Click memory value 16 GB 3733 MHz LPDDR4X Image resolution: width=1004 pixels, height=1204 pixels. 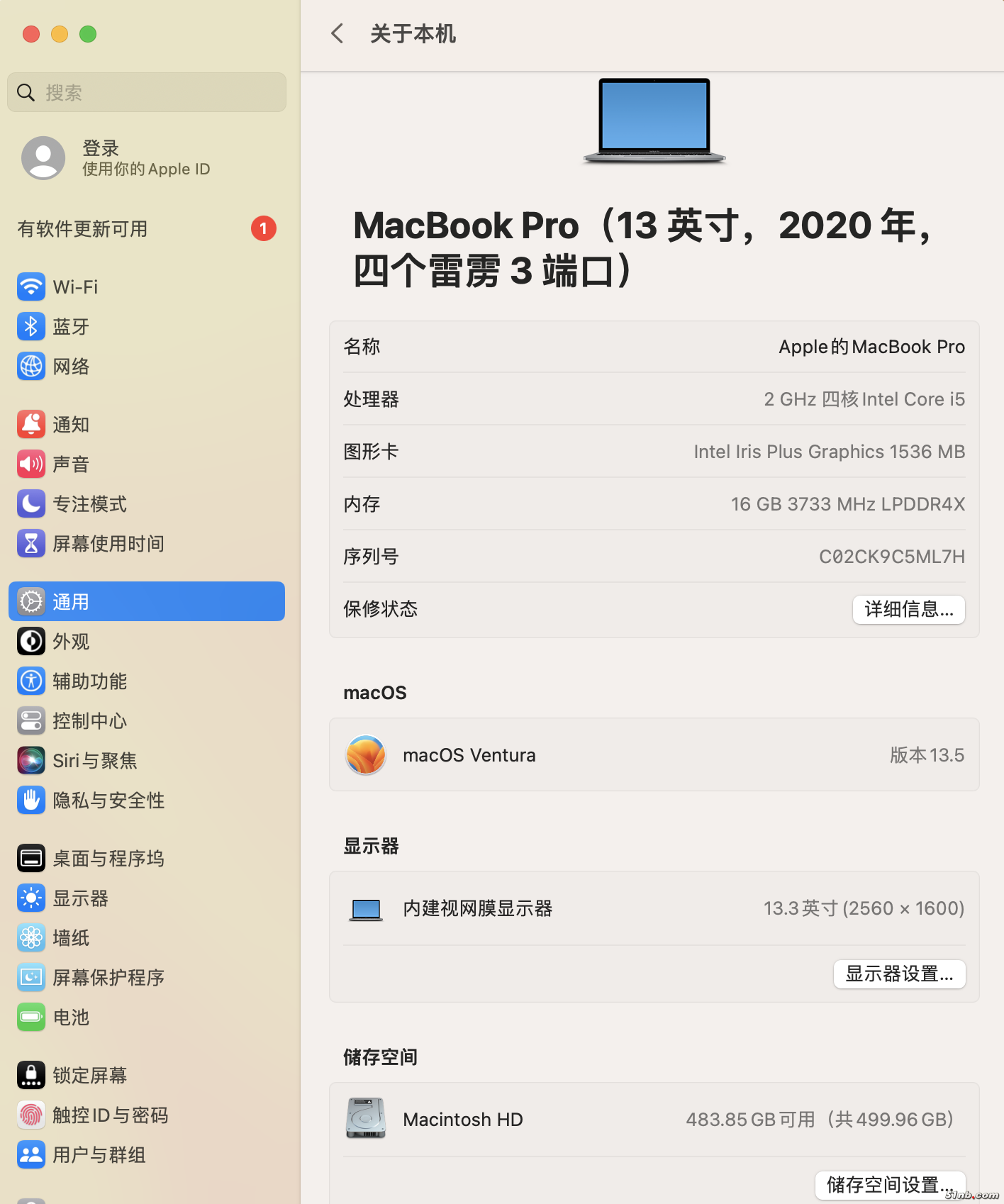pyautogui.click(x=848, y=504)
